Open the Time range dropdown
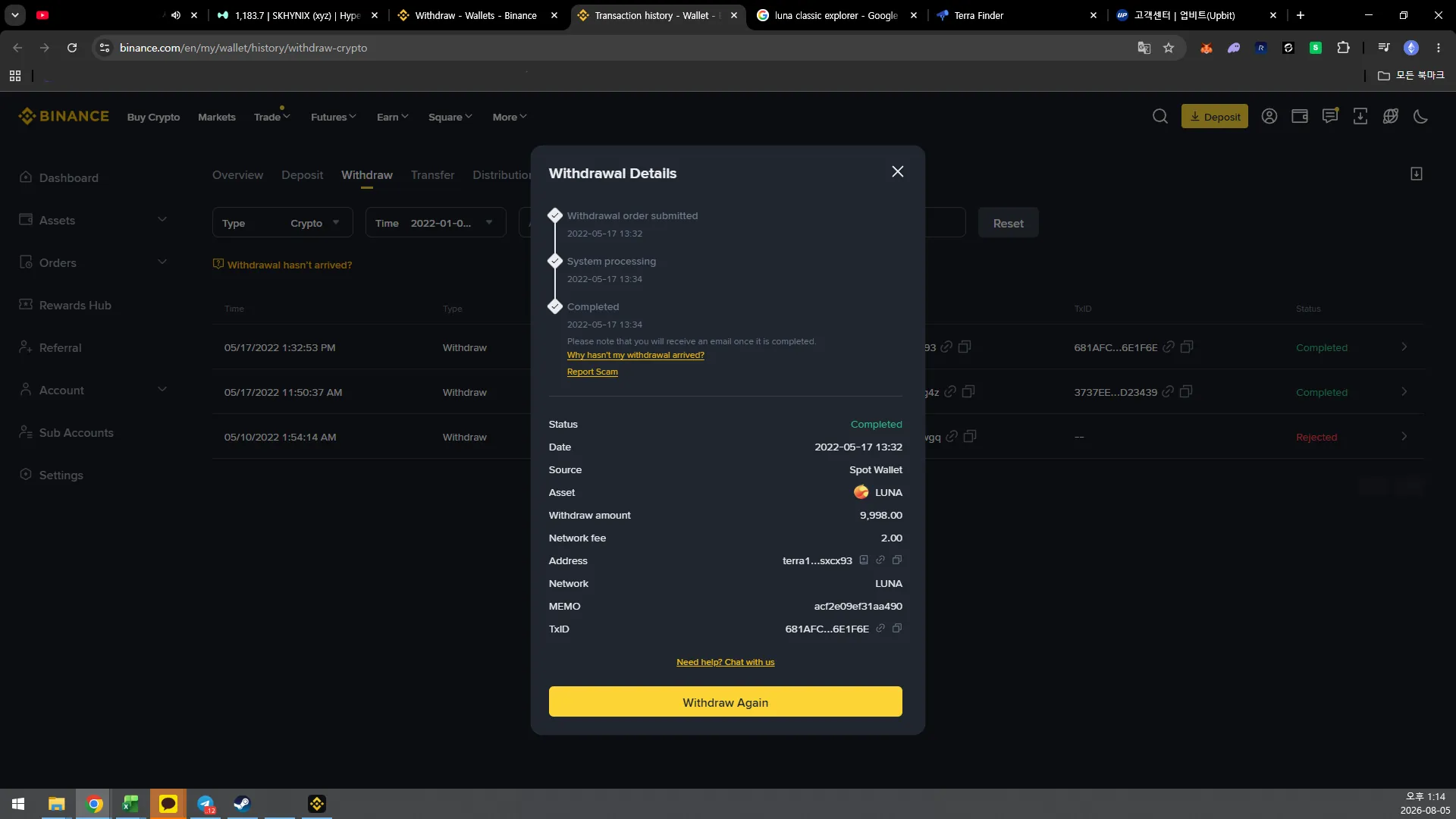This screenshot has width=1456, height=819. (x=435, y=223)
